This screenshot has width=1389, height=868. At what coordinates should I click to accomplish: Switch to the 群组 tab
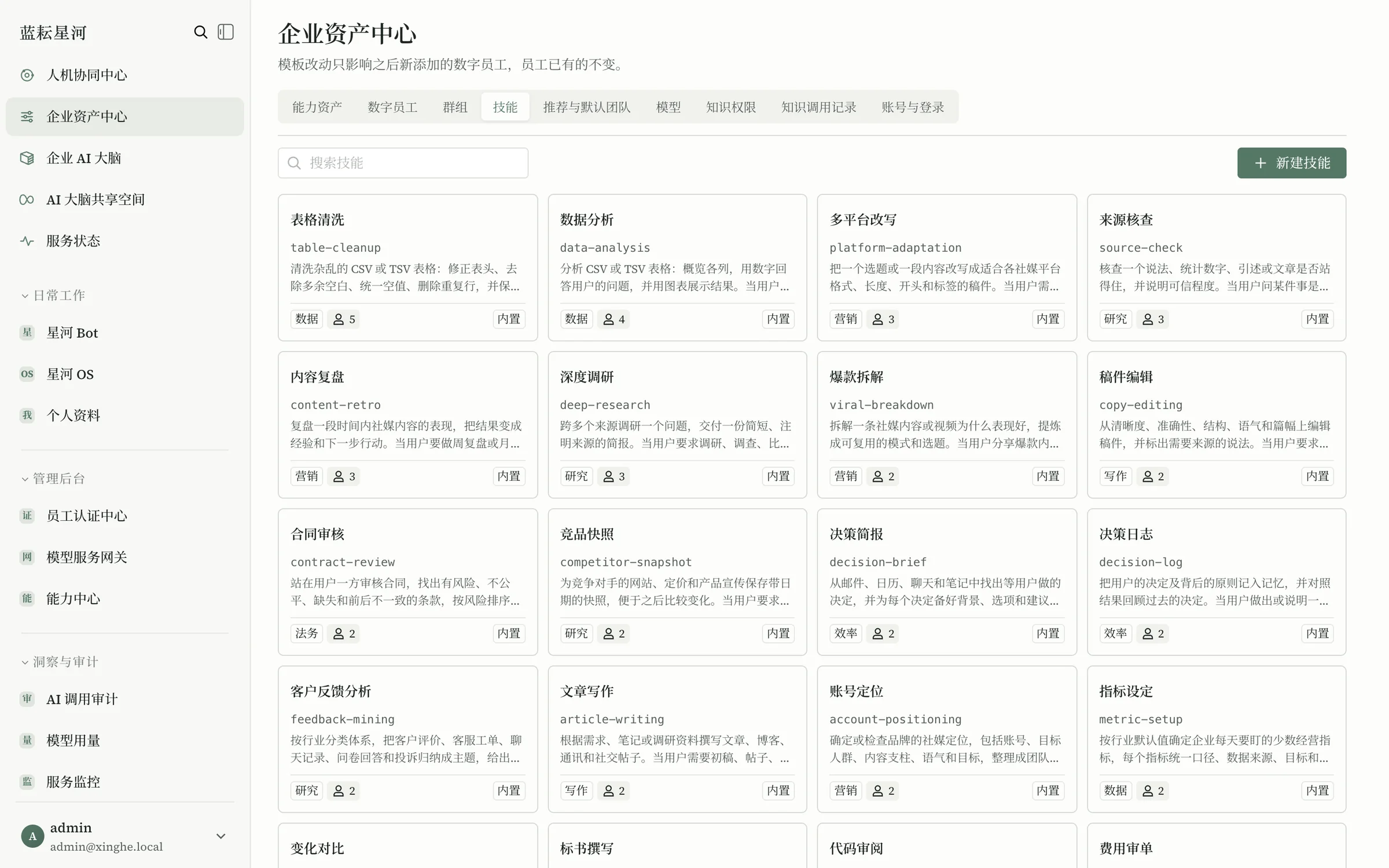(x=455, y=107)
